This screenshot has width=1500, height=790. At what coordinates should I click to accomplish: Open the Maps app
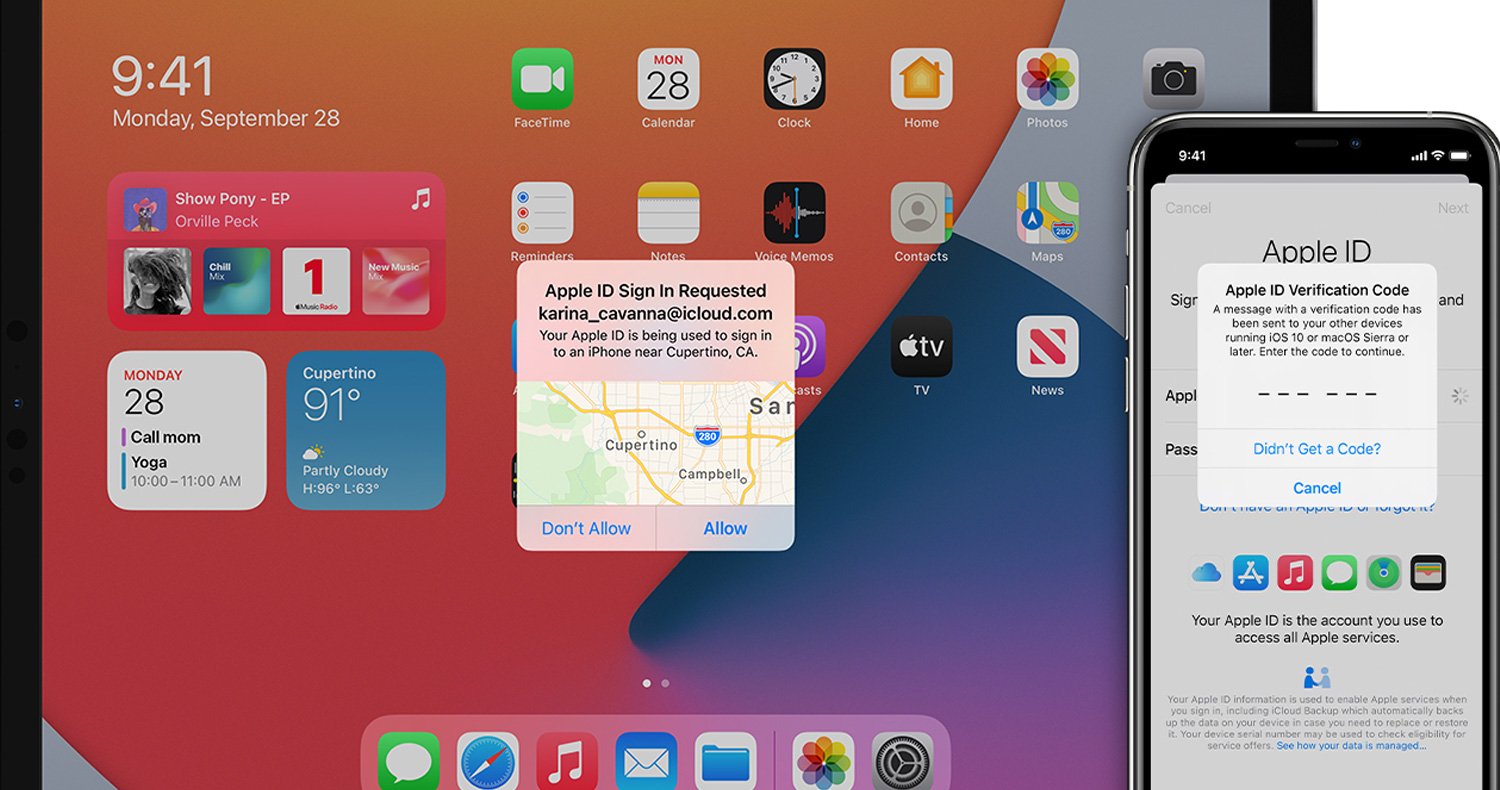pyautogui.click(x=1047, y=213)
